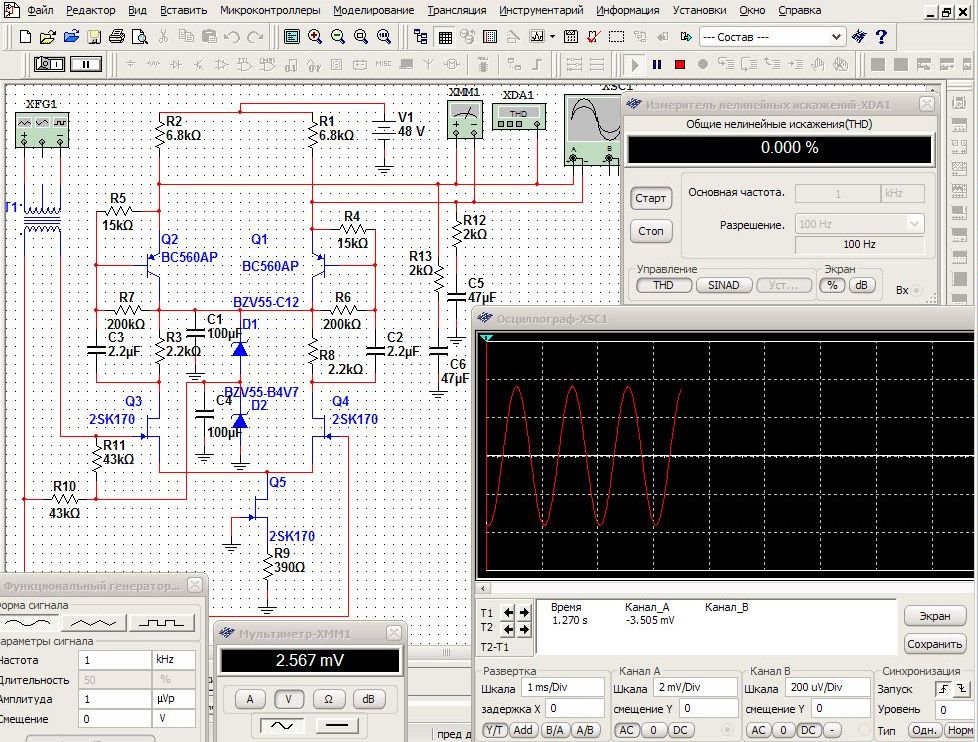Select the XDA1 distortion analyzer instrument
This screenshot has width=978, height=742.
(518, 115)
